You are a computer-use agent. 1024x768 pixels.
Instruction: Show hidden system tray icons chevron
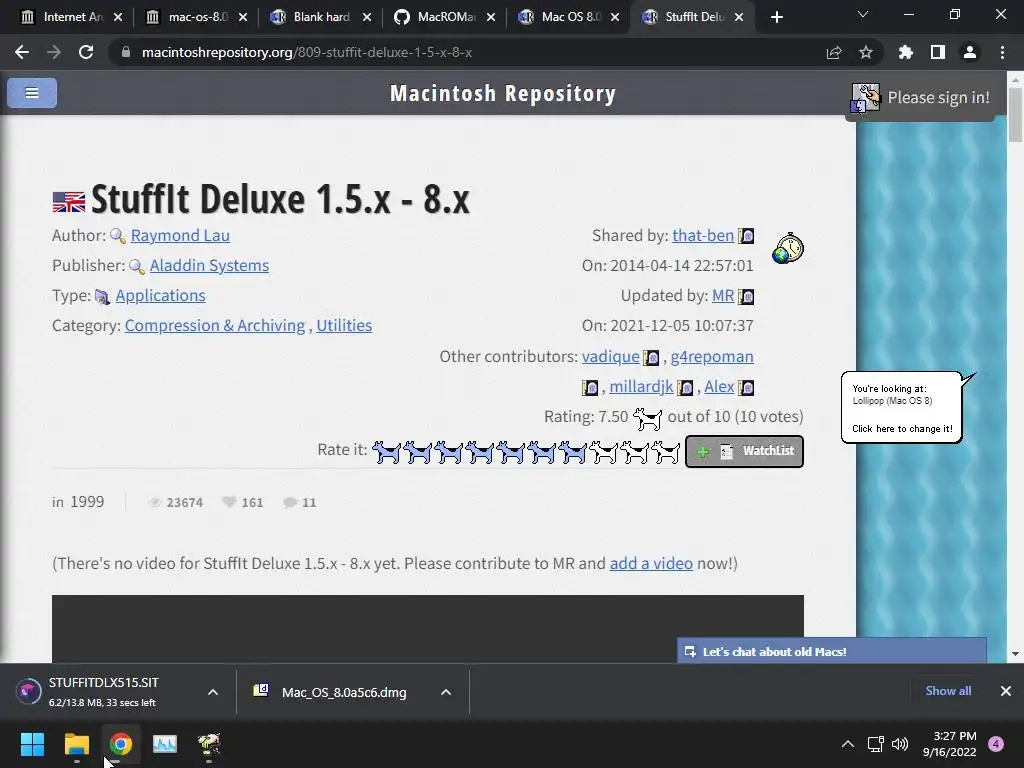pyautogui.click(x=848, y=744)
